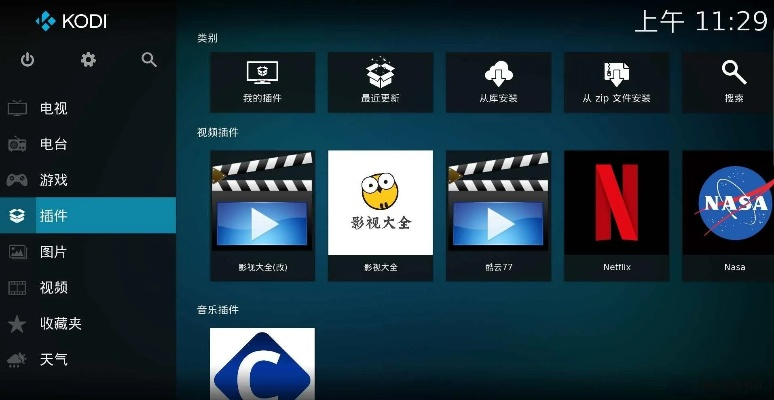The width and height of the screenshot is (774, 400).
Task: Select 从库安装 cloud download tile
Action: [x=498, y=82]
